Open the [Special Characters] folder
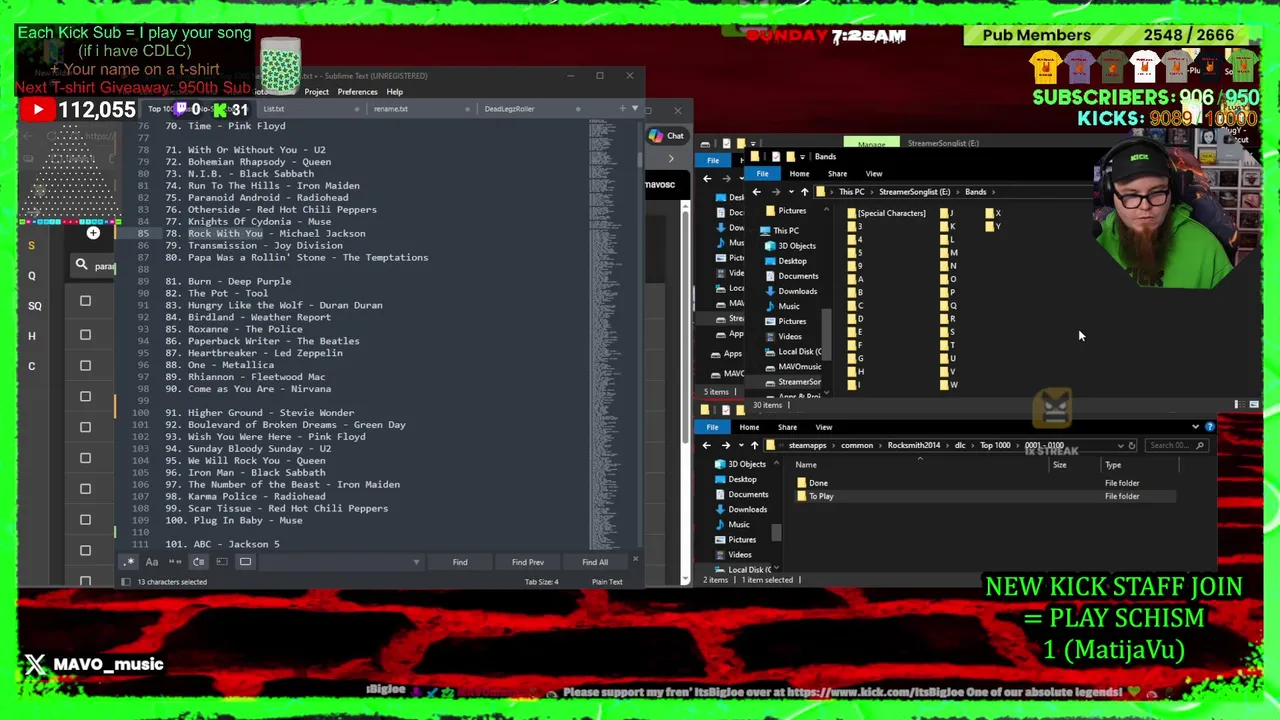Screen dimensions: 1280x720 (888, 213)
